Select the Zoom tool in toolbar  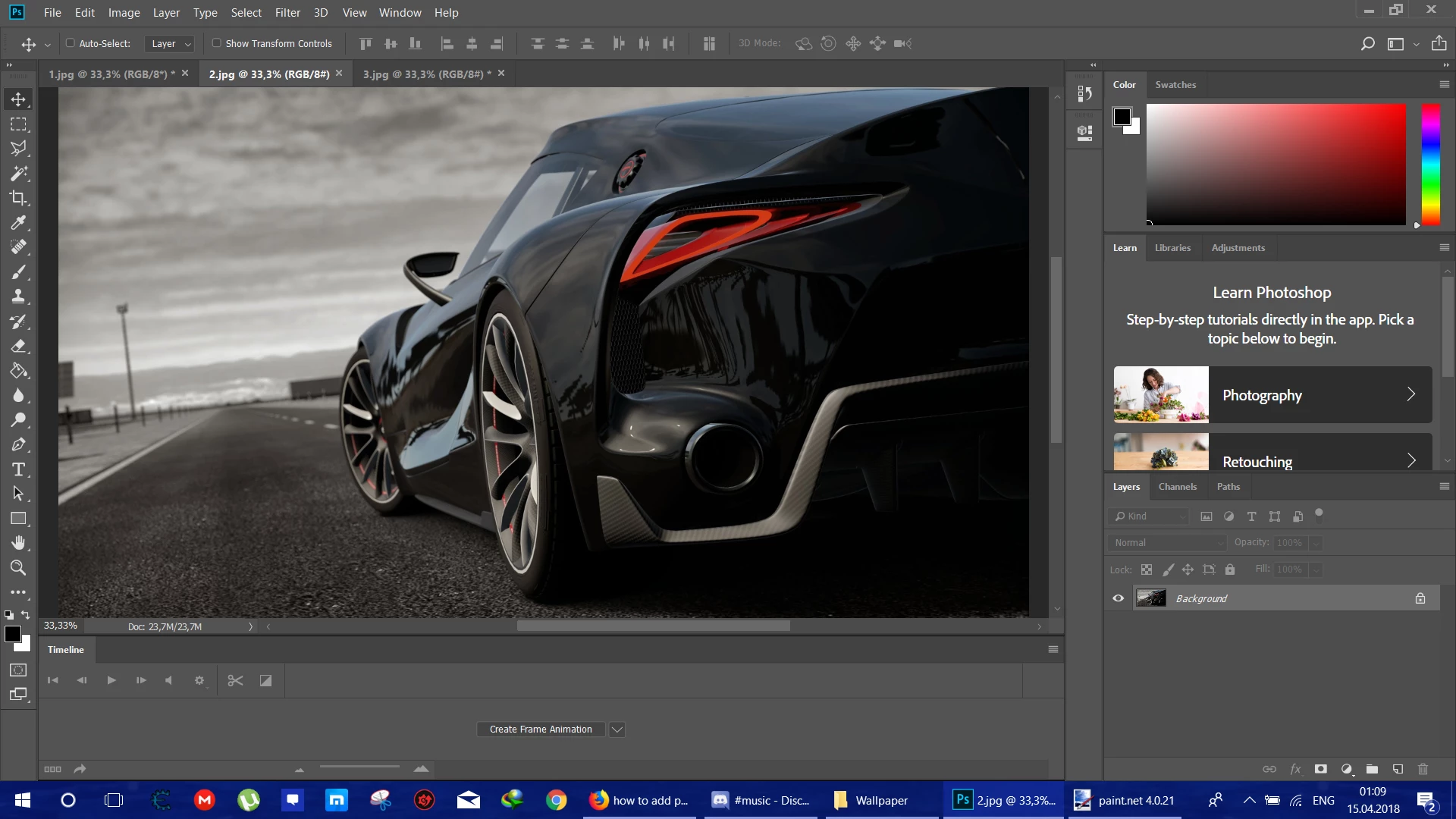18,568
